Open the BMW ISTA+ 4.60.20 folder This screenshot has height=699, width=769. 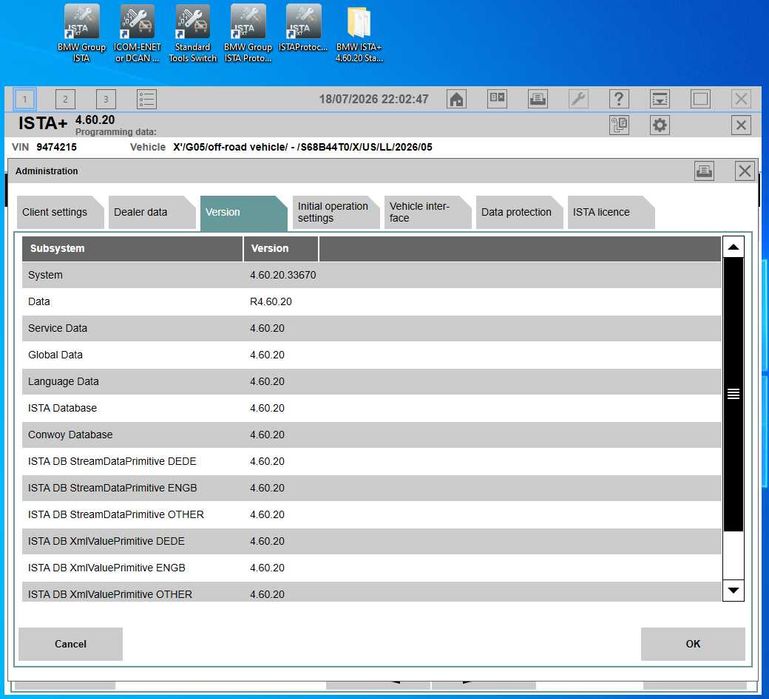point(359,34)
